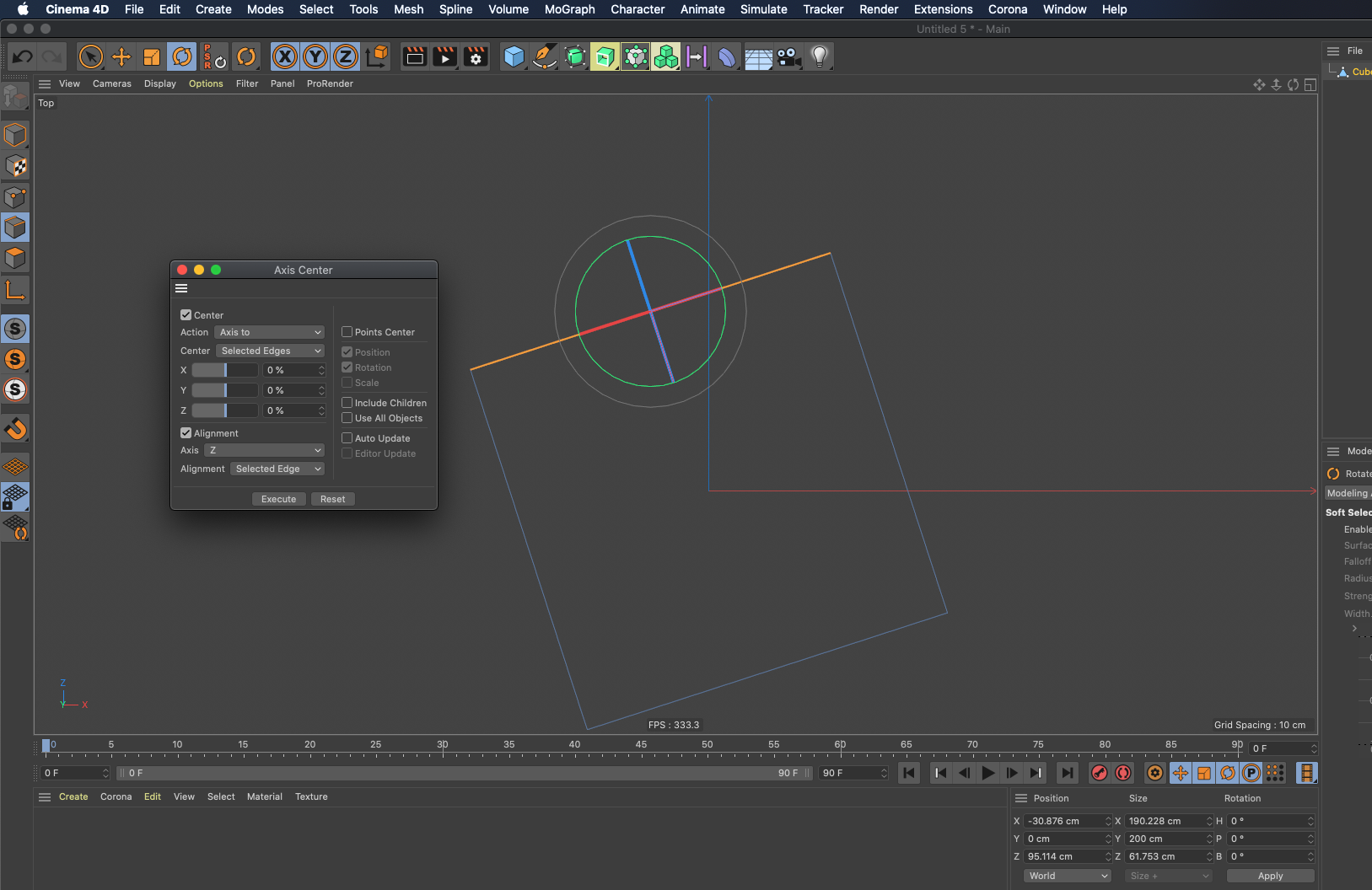
Task: Open Axis dropdown set to Z
Action: click(x=265, y=450)
